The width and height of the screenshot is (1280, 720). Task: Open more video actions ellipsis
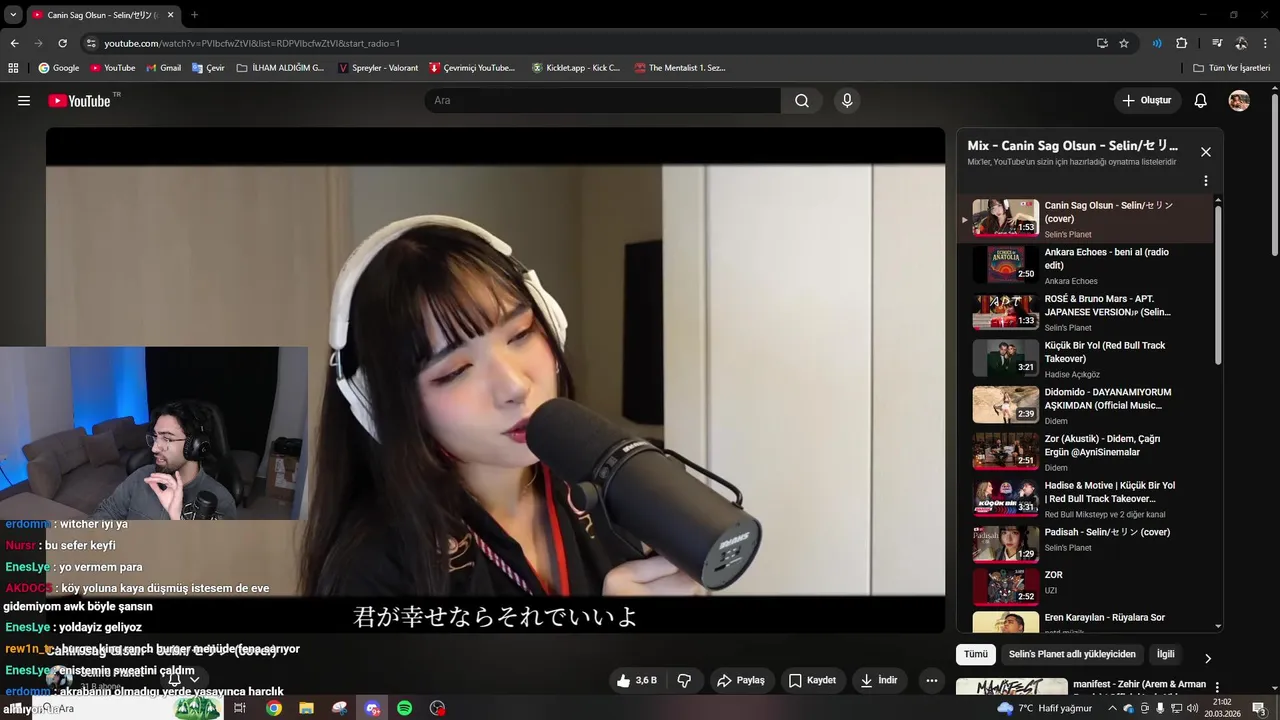pyautogui.click(x=932, y=680)
